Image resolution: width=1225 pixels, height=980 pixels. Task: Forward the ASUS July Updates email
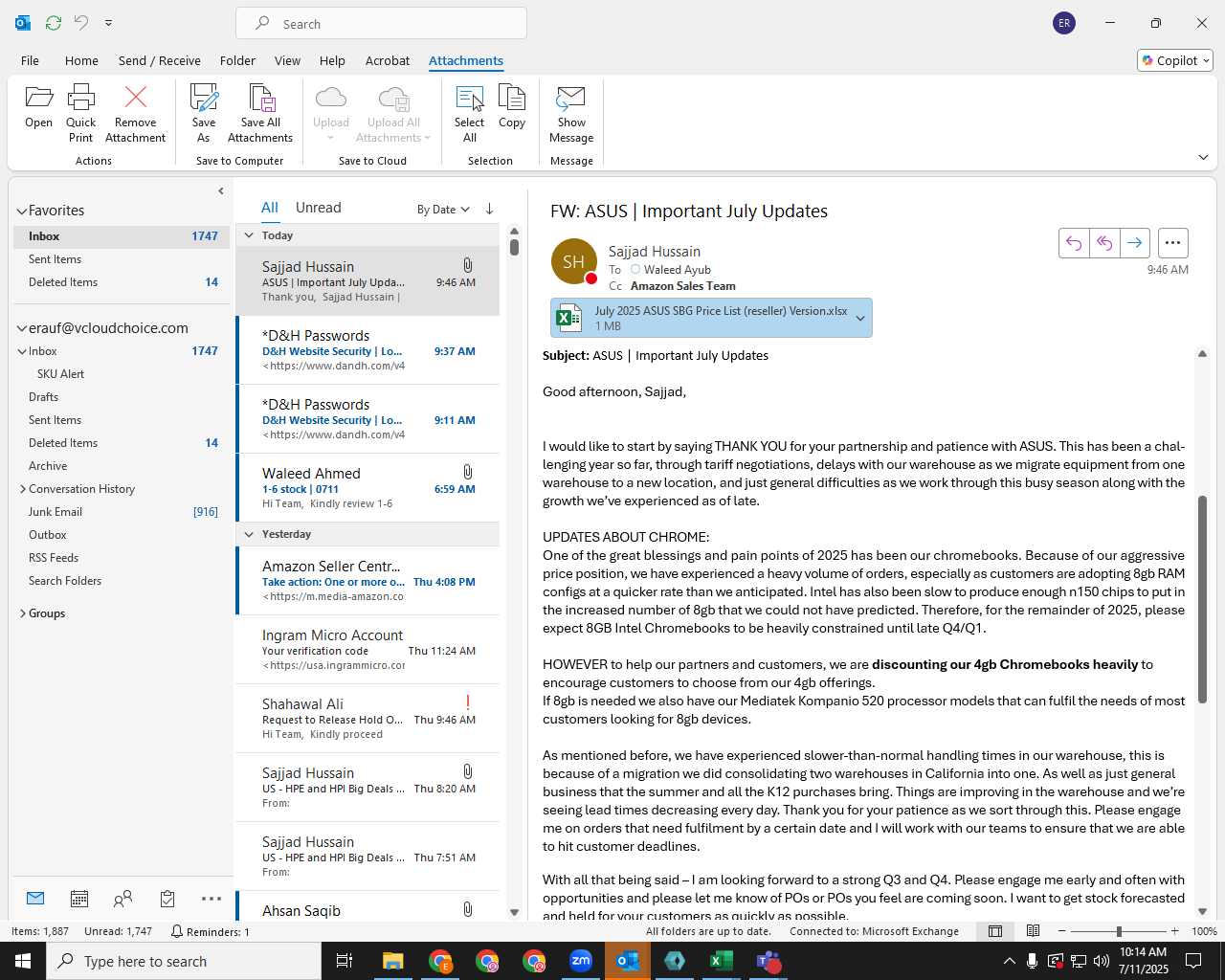click(1134, 243)
